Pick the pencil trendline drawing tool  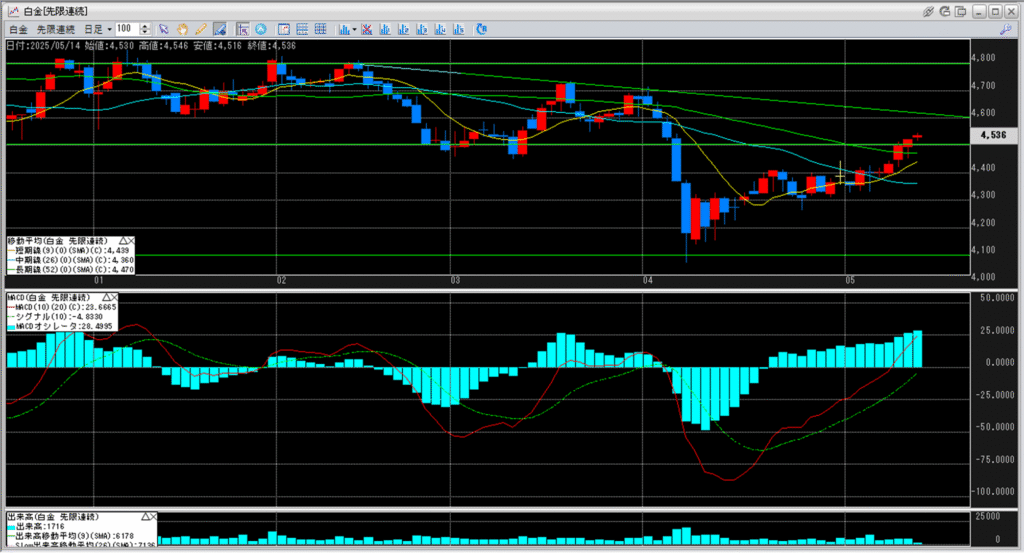(x=200, y=30)
